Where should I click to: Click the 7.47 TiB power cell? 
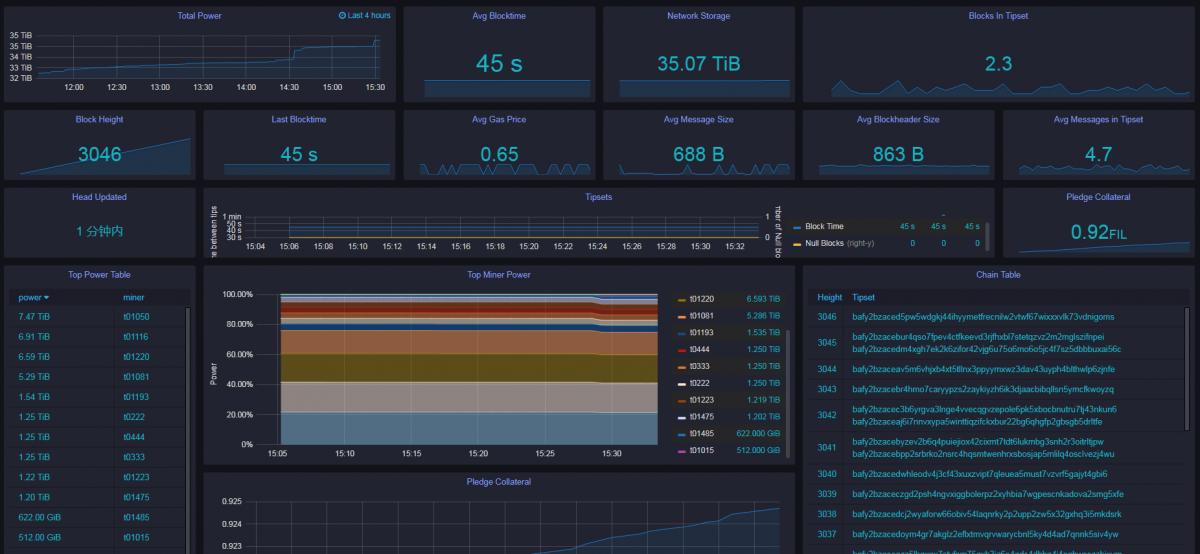[x=36, y=317]
